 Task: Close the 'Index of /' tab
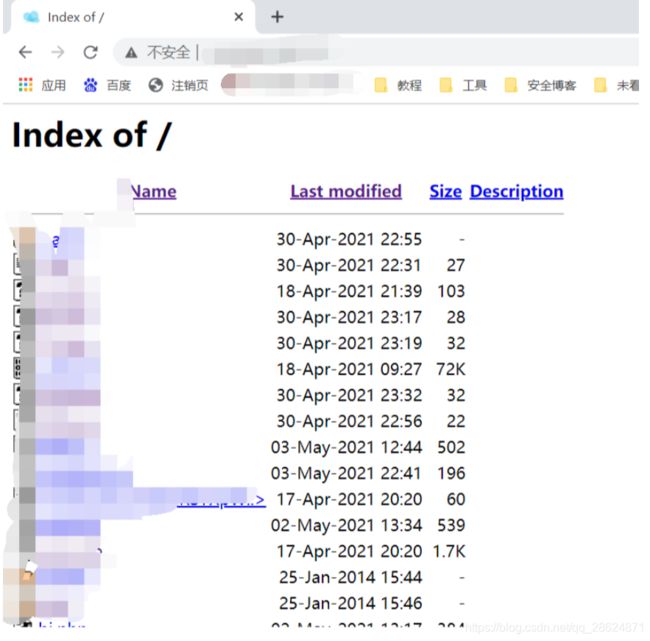pyautogui.click(x=238, y=17)
